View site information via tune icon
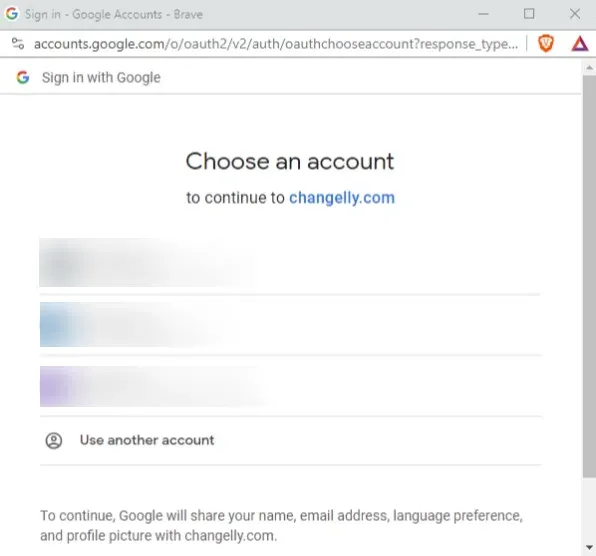The height and width of the screenshot is (556, 596). point(18,44)
